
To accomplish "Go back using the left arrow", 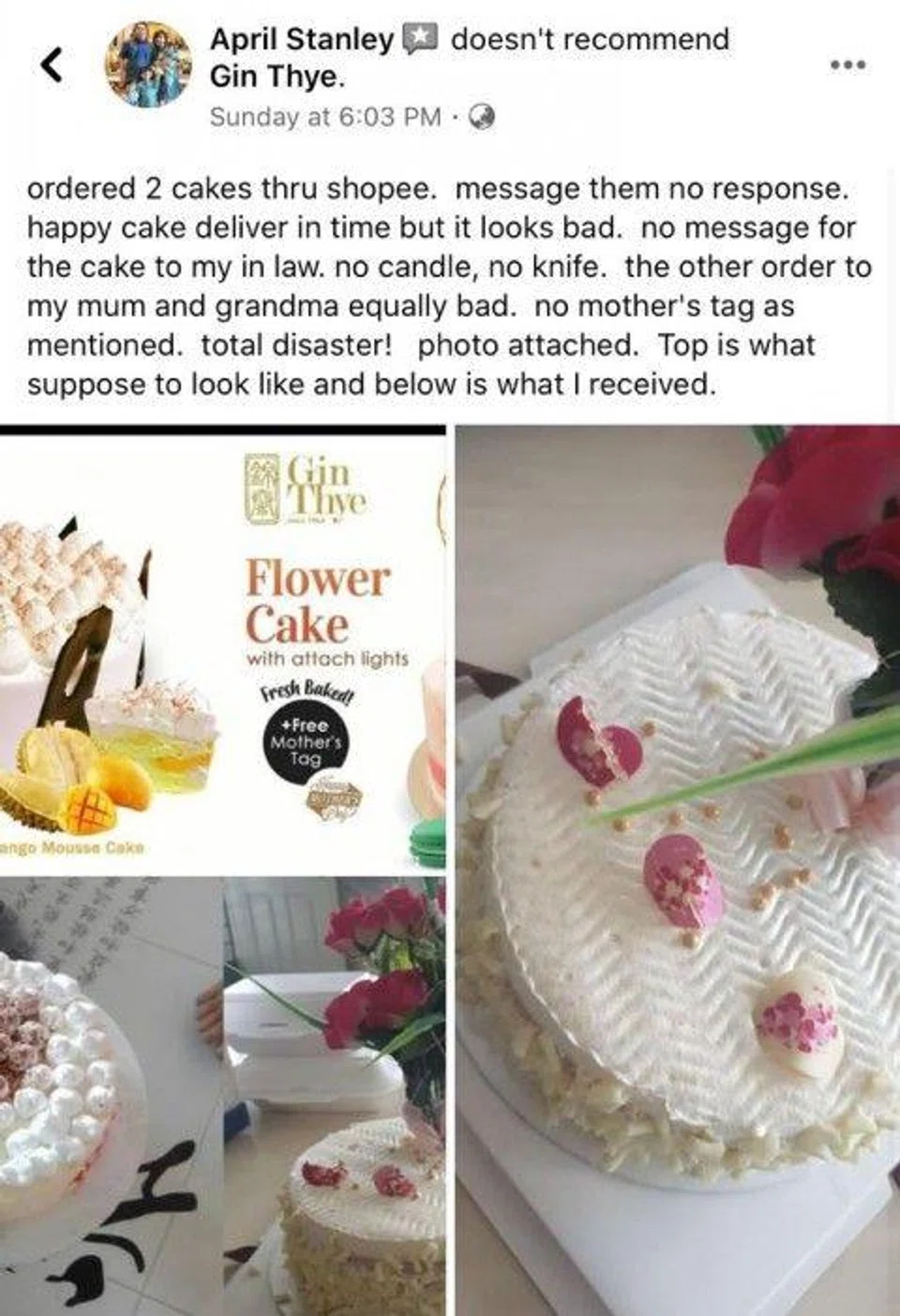I will tap(52, 66).
